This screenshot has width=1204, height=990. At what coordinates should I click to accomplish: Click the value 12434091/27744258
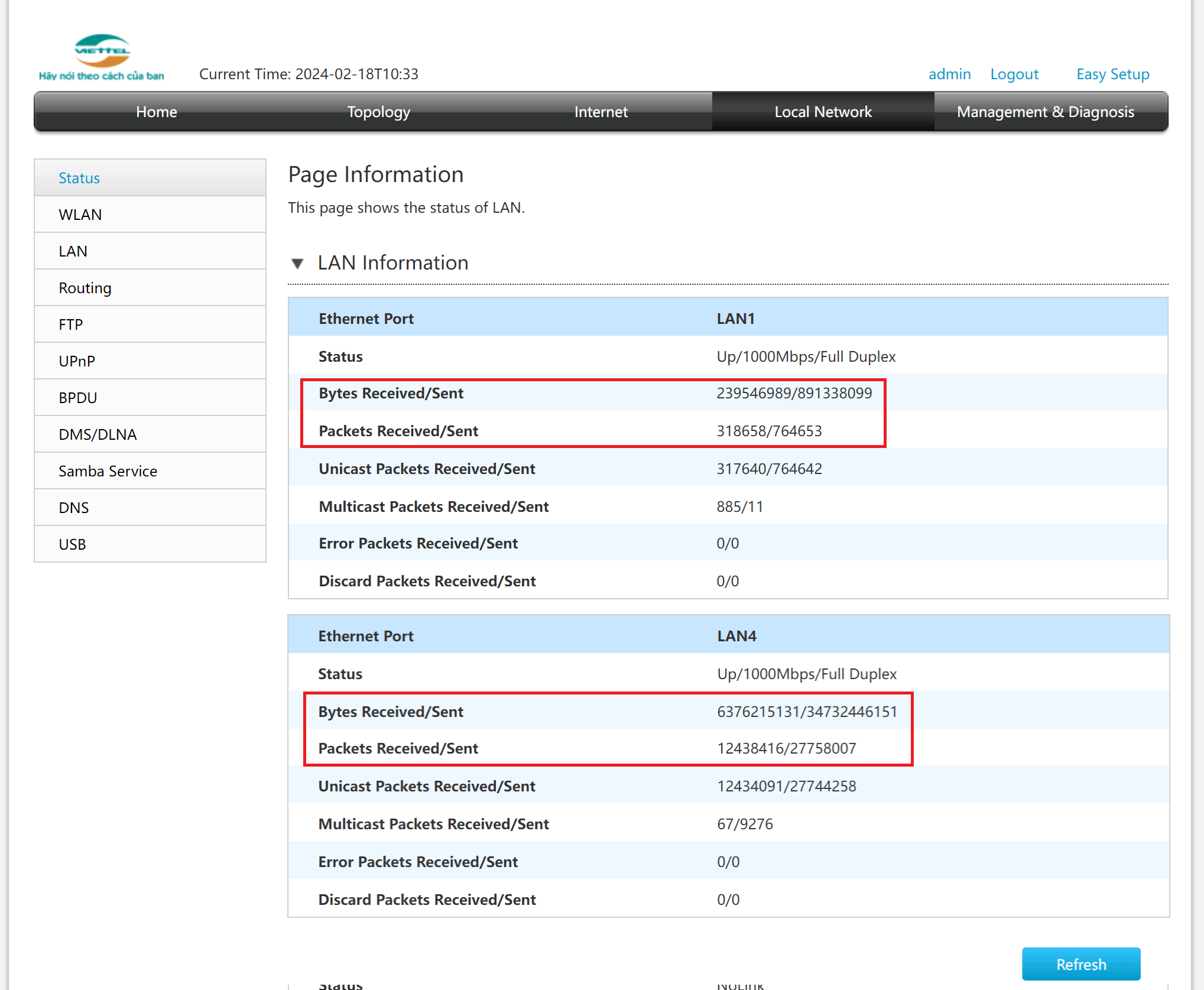coord(786,786)
